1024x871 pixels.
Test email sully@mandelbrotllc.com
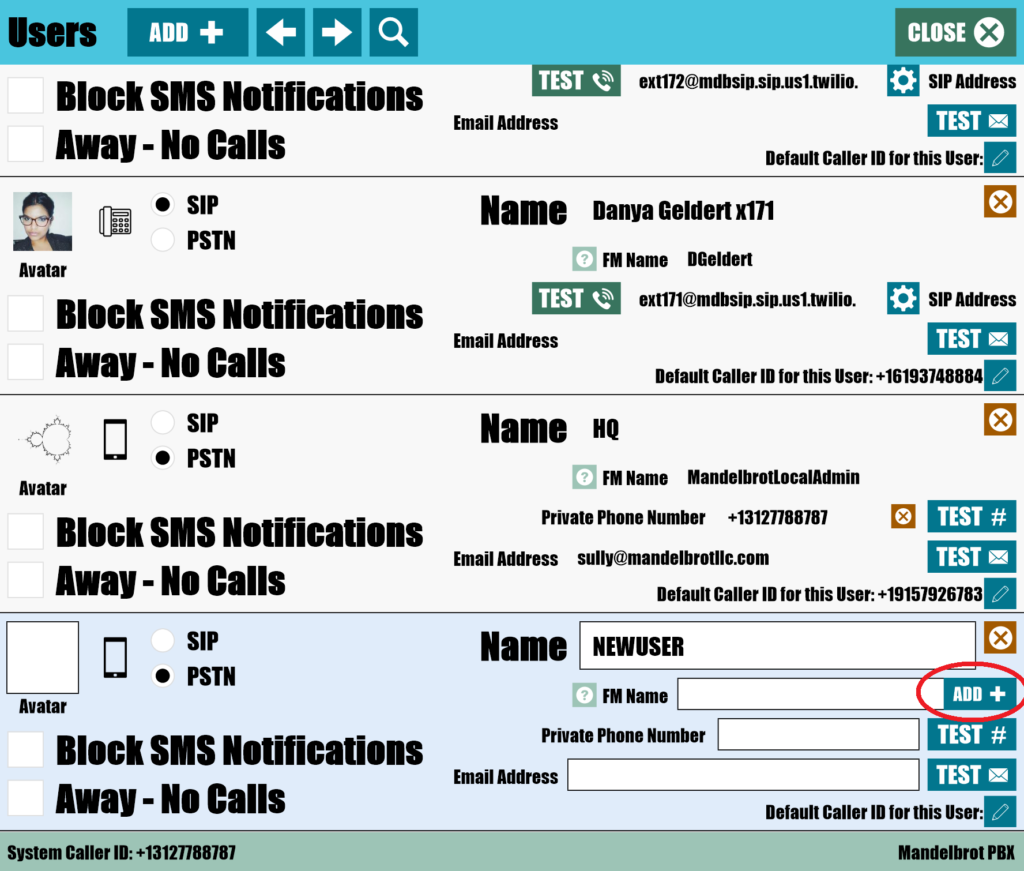pyautogui.click(x=972, y=557)
